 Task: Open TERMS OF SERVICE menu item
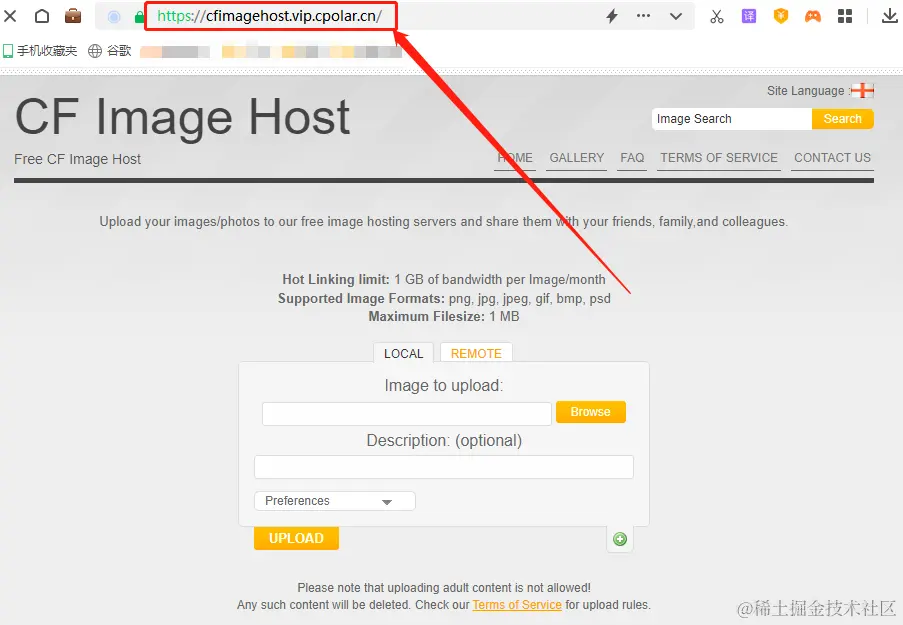[x=719, y=158]
